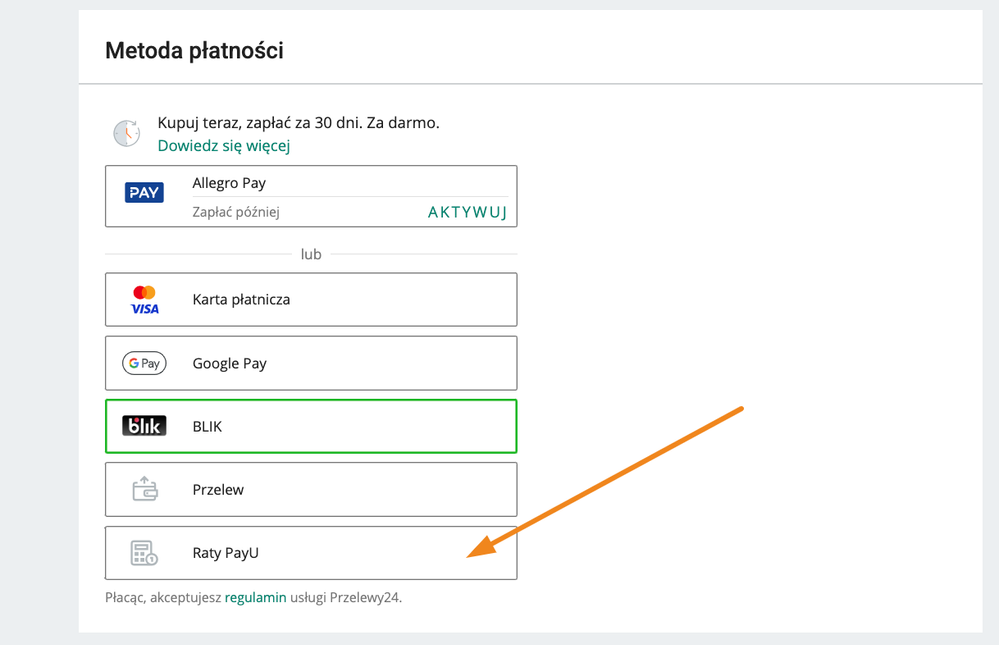This screenshot has height=645, width=999.
Task: Click the Raty PayU calculator icon
Action: 145,553
